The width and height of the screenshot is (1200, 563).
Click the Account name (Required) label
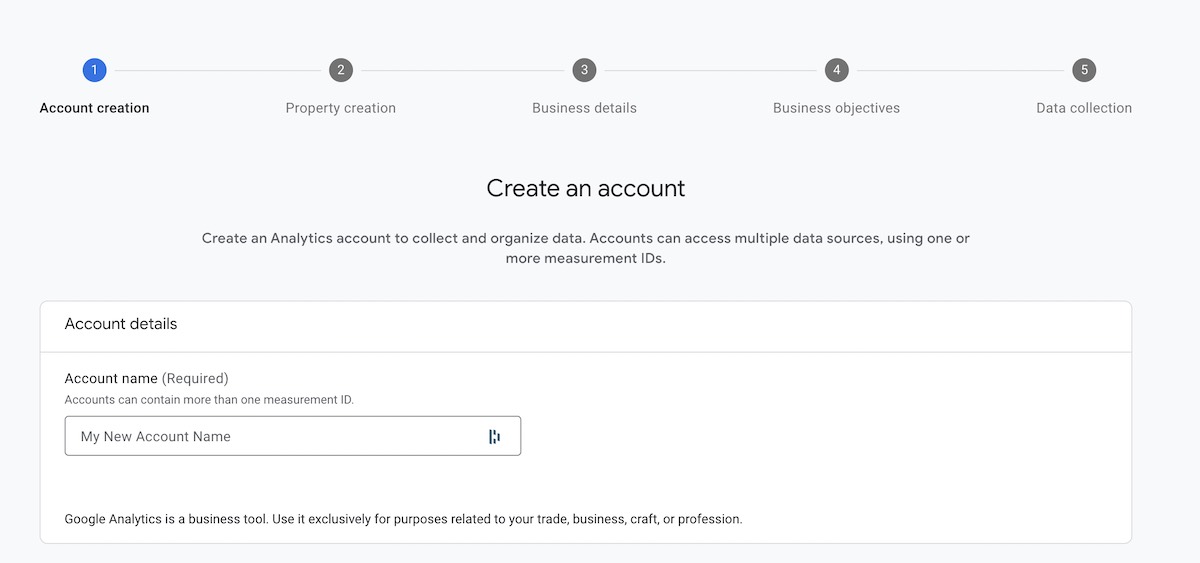click(x=146, y=378)
